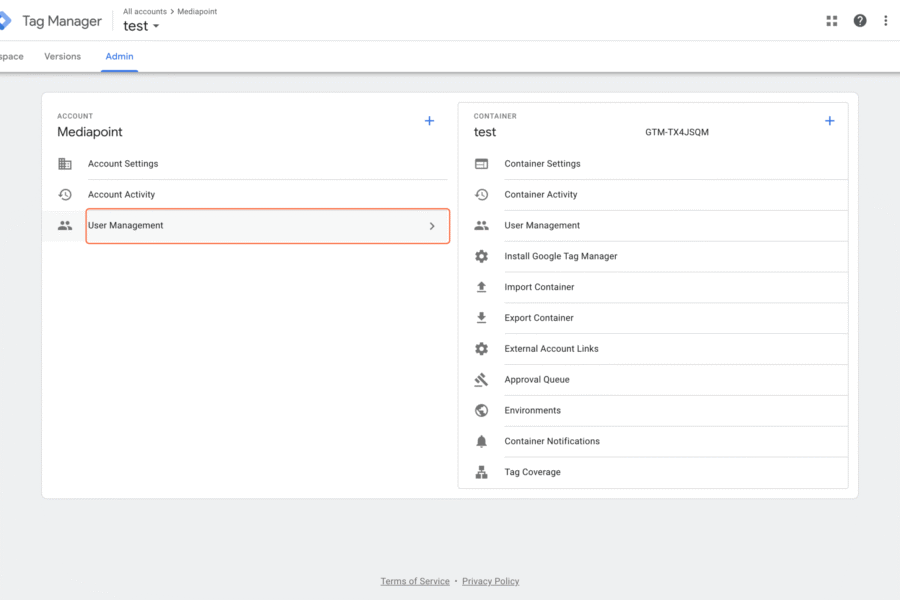Viewport: 900px width, 600px height.
Task: Click the Account Activity history icon
Action: (x=65, y=195)
